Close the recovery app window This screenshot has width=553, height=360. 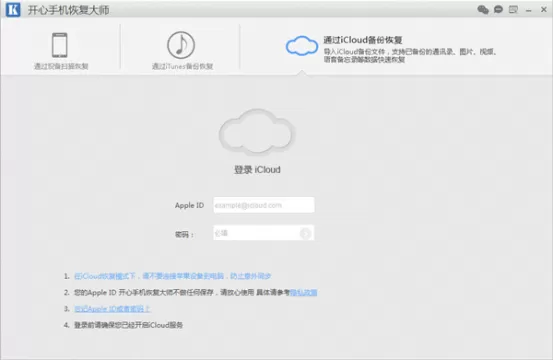tap(543, 10)
